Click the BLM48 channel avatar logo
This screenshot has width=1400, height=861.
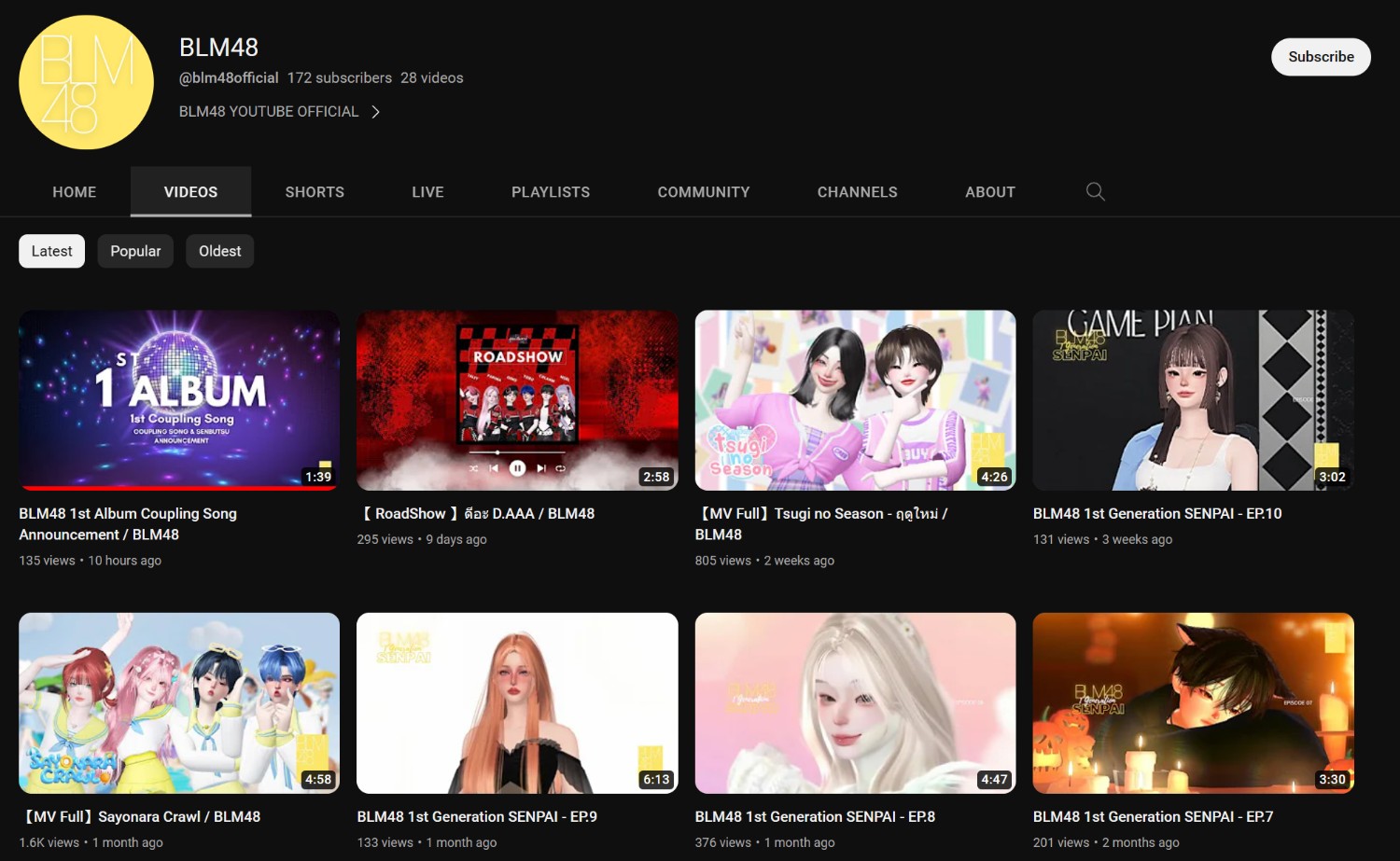(x=86, y=82)
